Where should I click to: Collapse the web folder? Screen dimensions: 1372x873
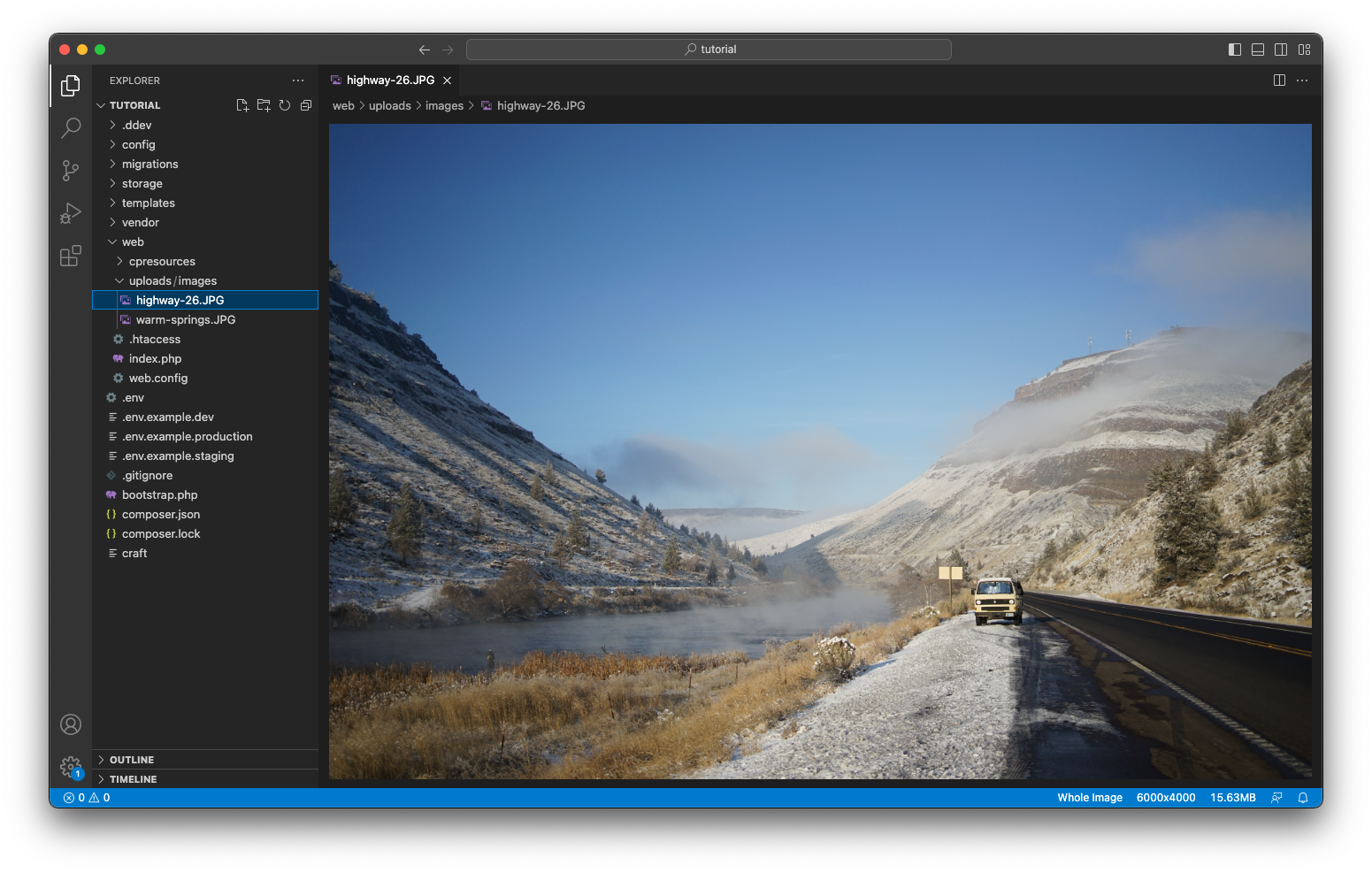[133, 242]
